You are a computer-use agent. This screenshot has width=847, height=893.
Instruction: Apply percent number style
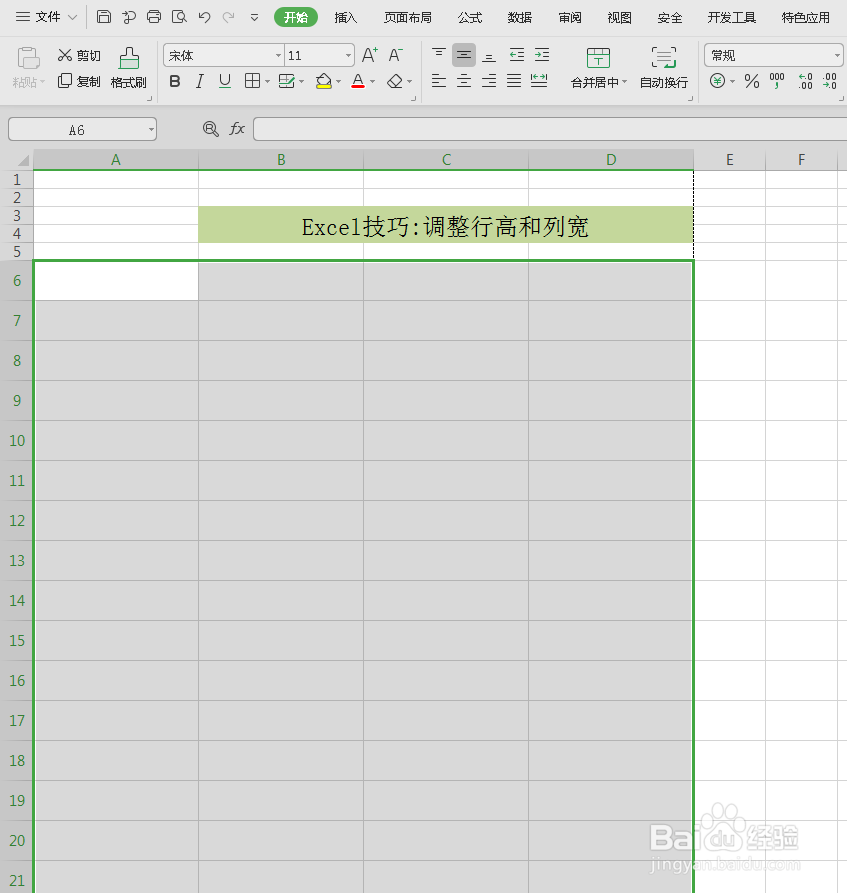click(x=752, y=82)
